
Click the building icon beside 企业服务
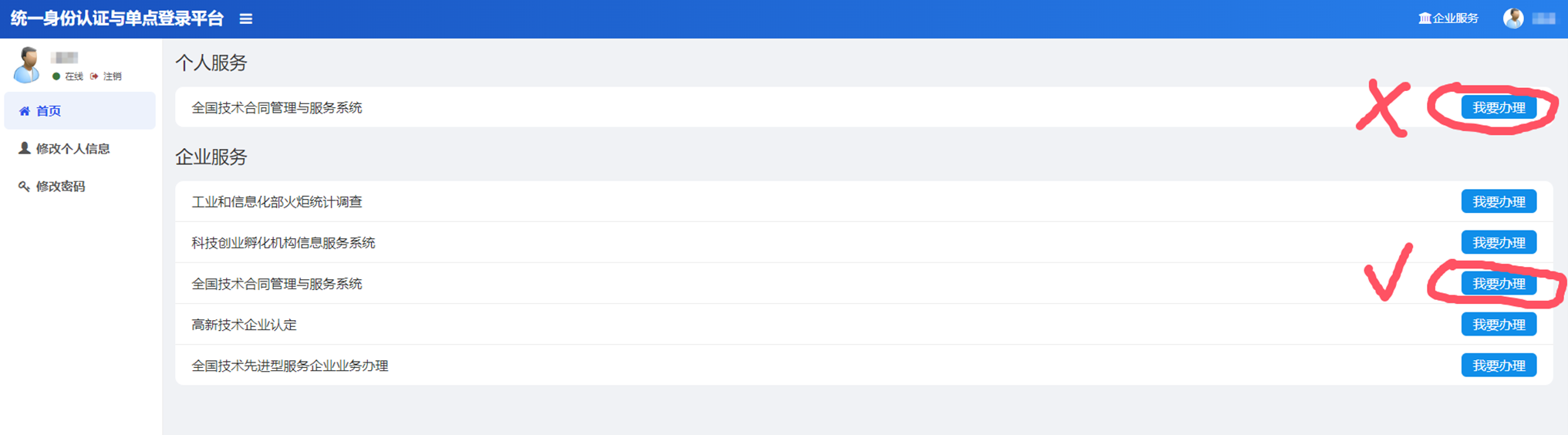(x=1425, y=19)
